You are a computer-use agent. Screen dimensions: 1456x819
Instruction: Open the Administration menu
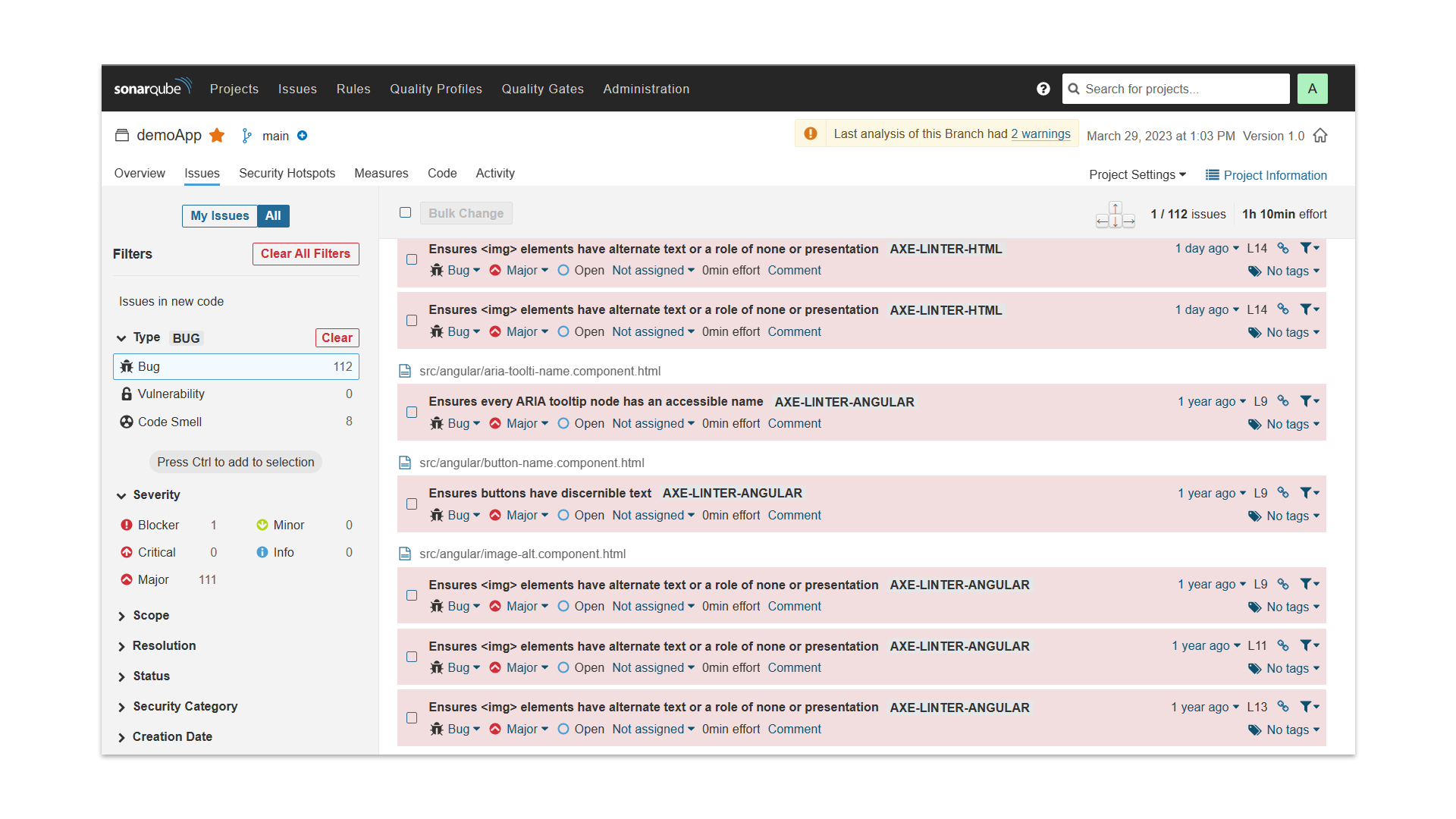(646, 89)
